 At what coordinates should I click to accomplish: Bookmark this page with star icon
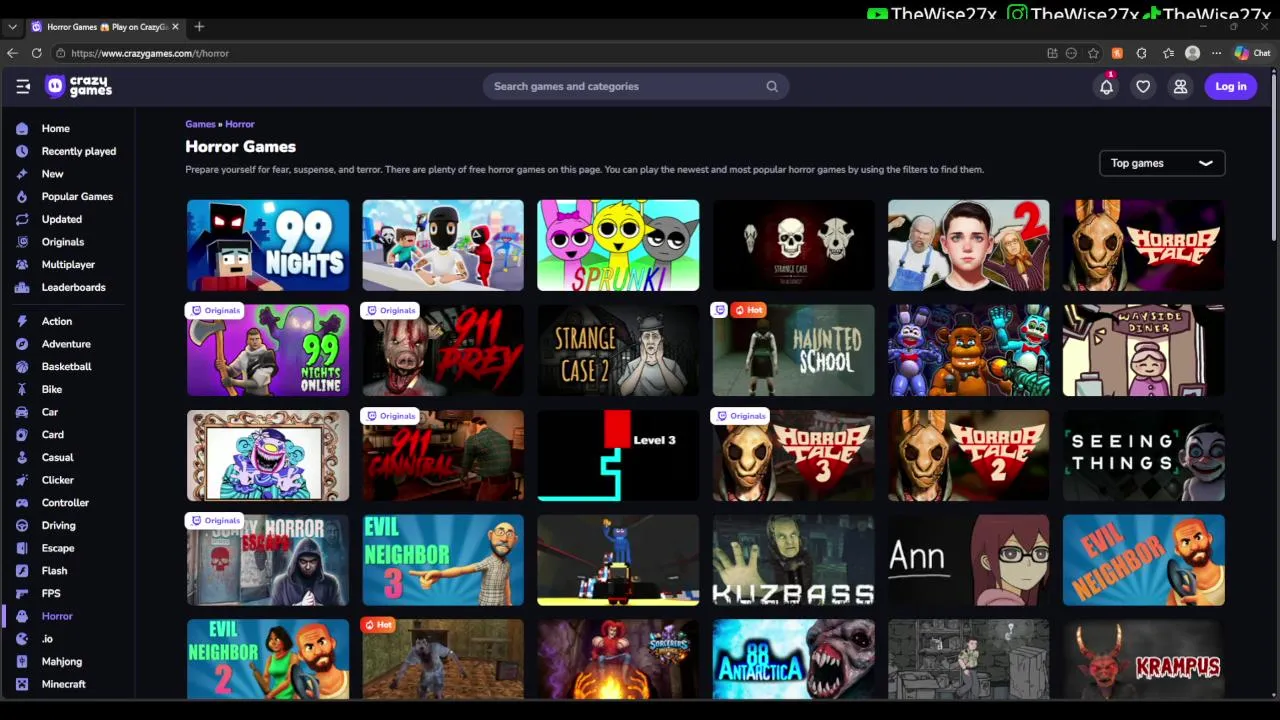click(1093, 53)
